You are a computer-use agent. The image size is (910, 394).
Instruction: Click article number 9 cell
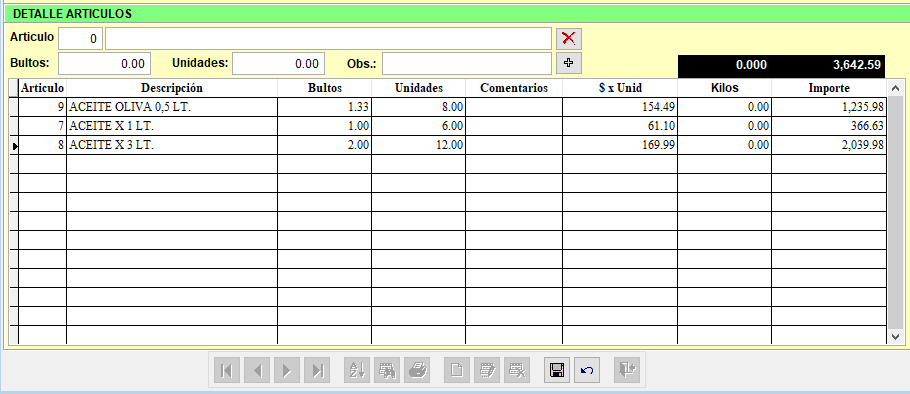[42, 107]
